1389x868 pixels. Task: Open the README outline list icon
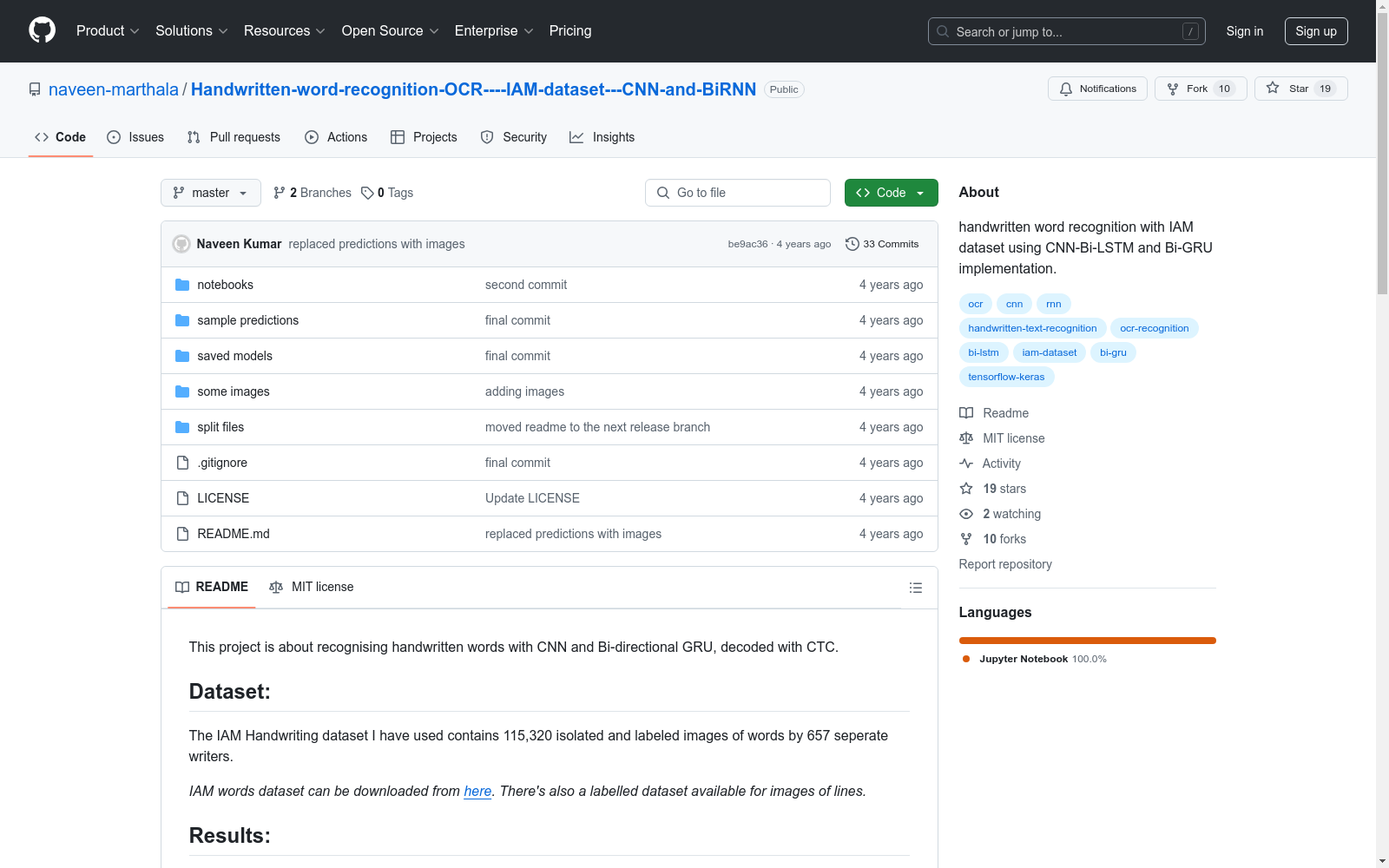[915, 588]
